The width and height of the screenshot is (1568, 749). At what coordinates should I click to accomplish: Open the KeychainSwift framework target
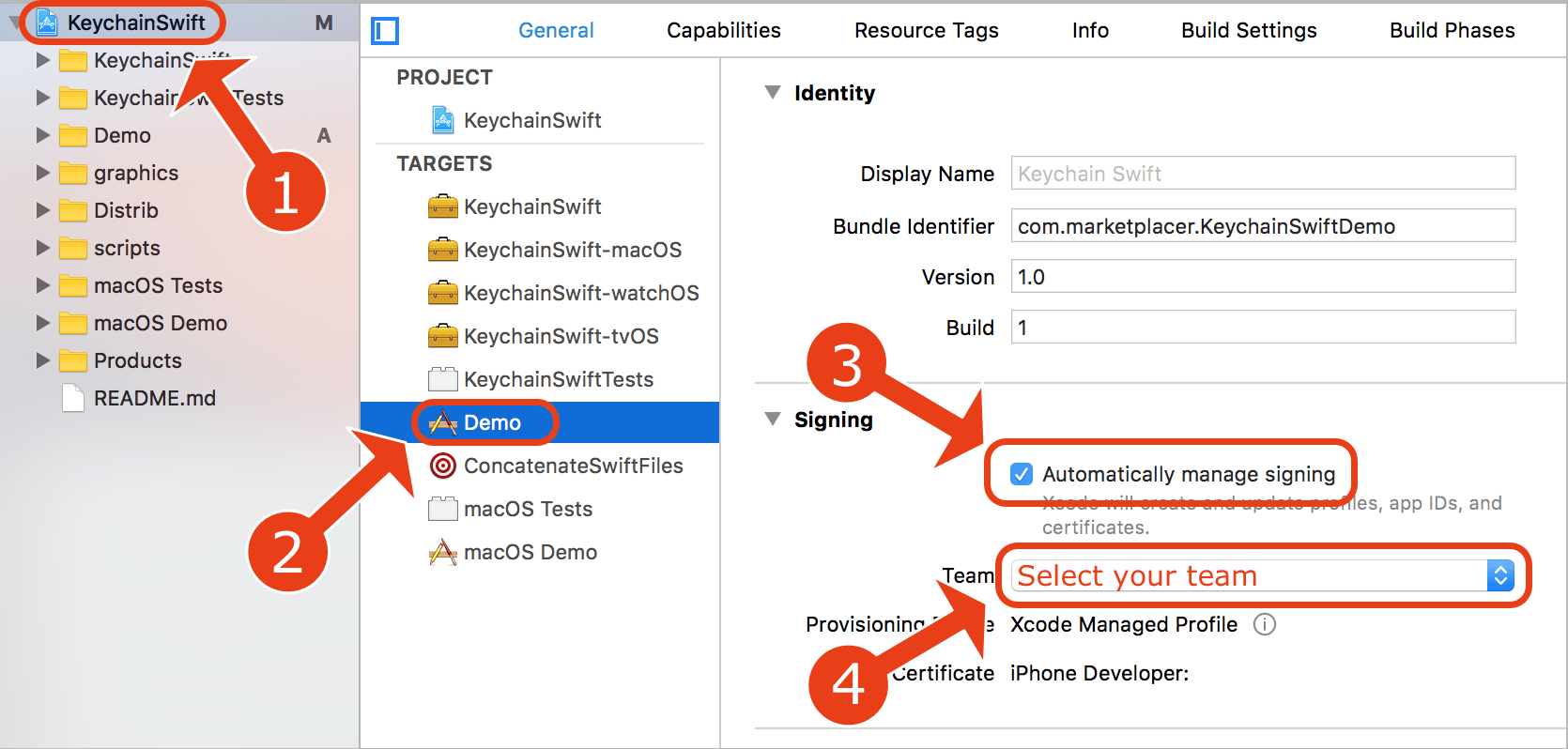[x=532, y=206]
